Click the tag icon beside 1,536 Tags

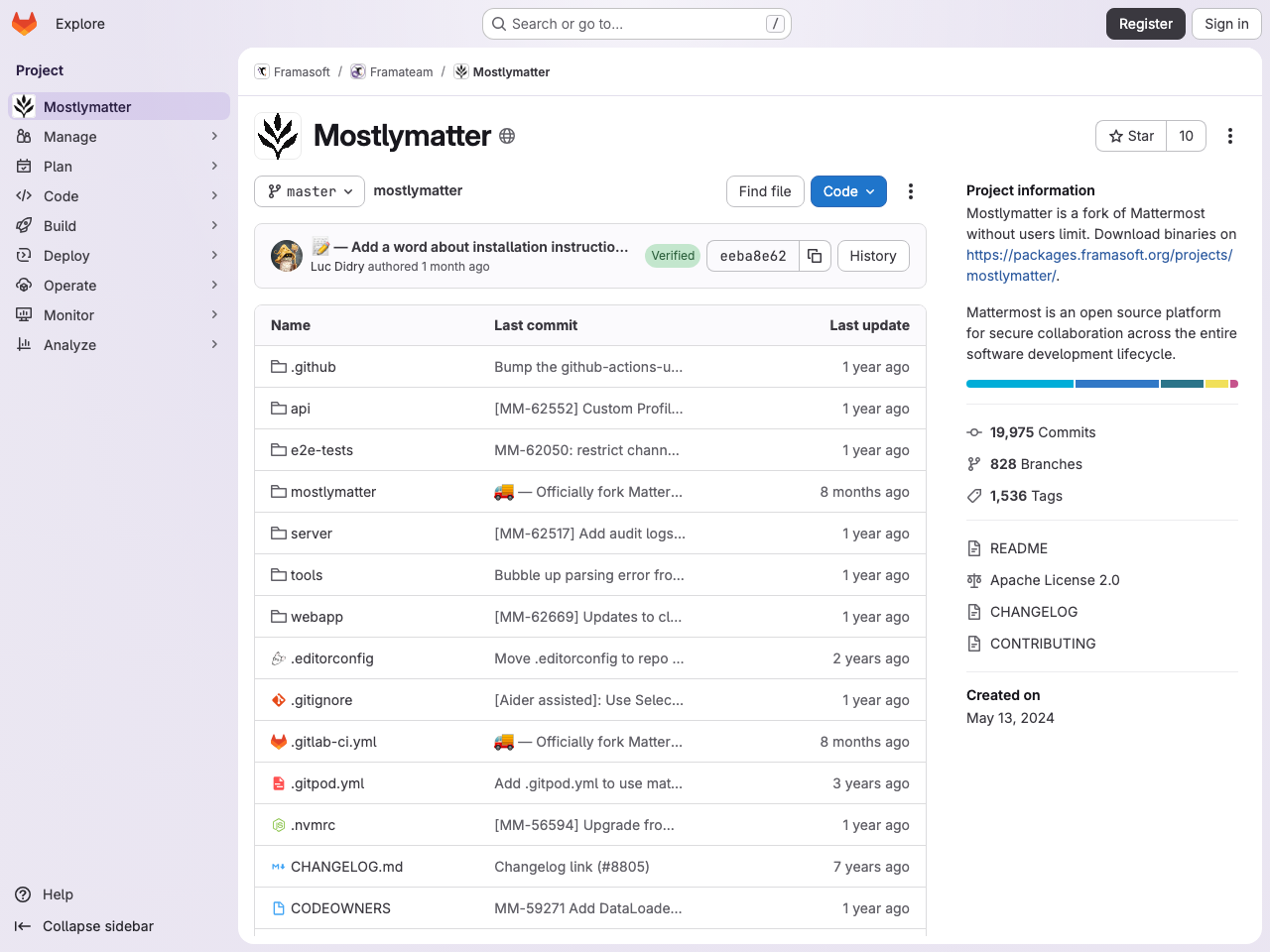(x=973, y=496)
